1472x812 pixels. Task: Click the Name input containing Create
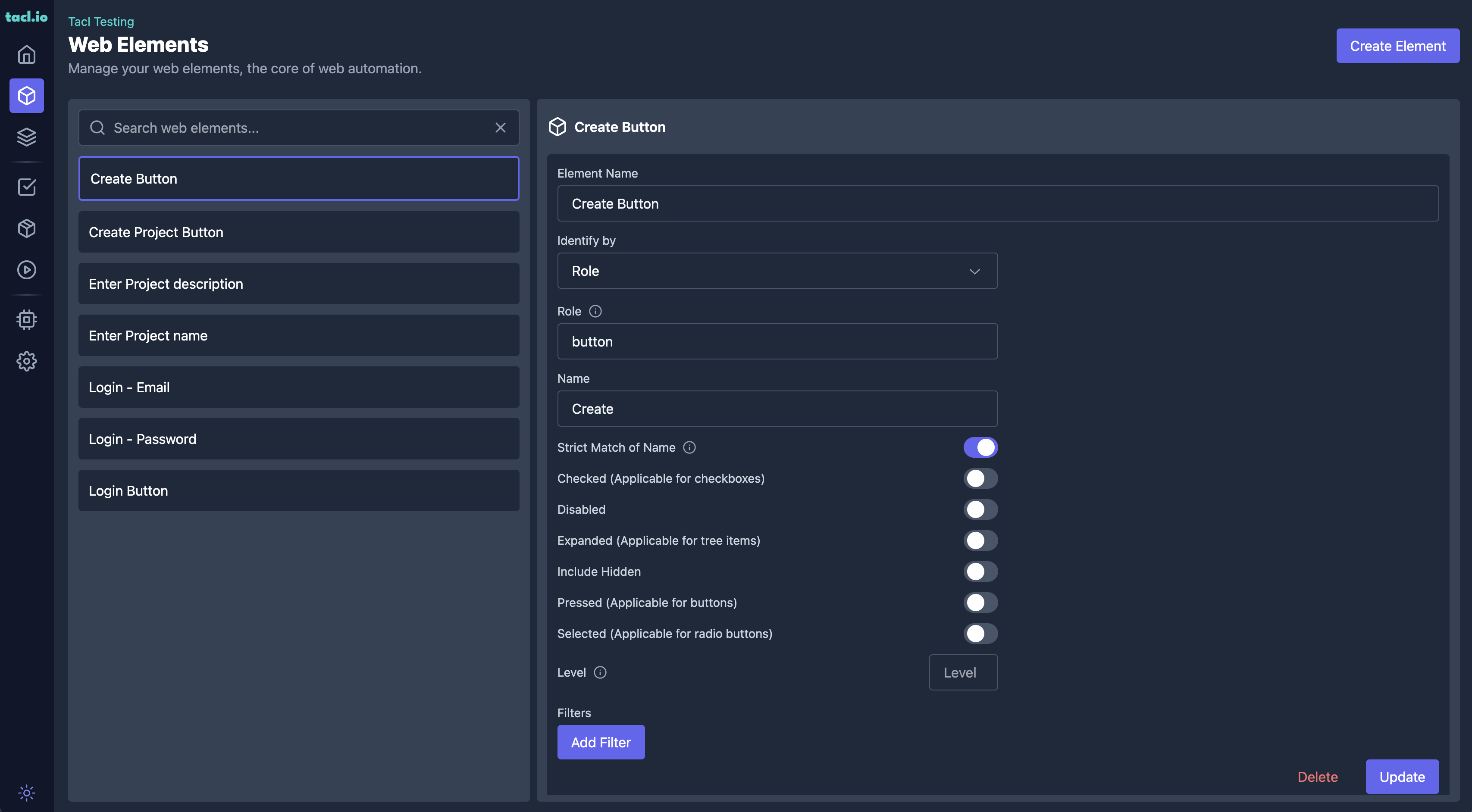click(777, 409)
